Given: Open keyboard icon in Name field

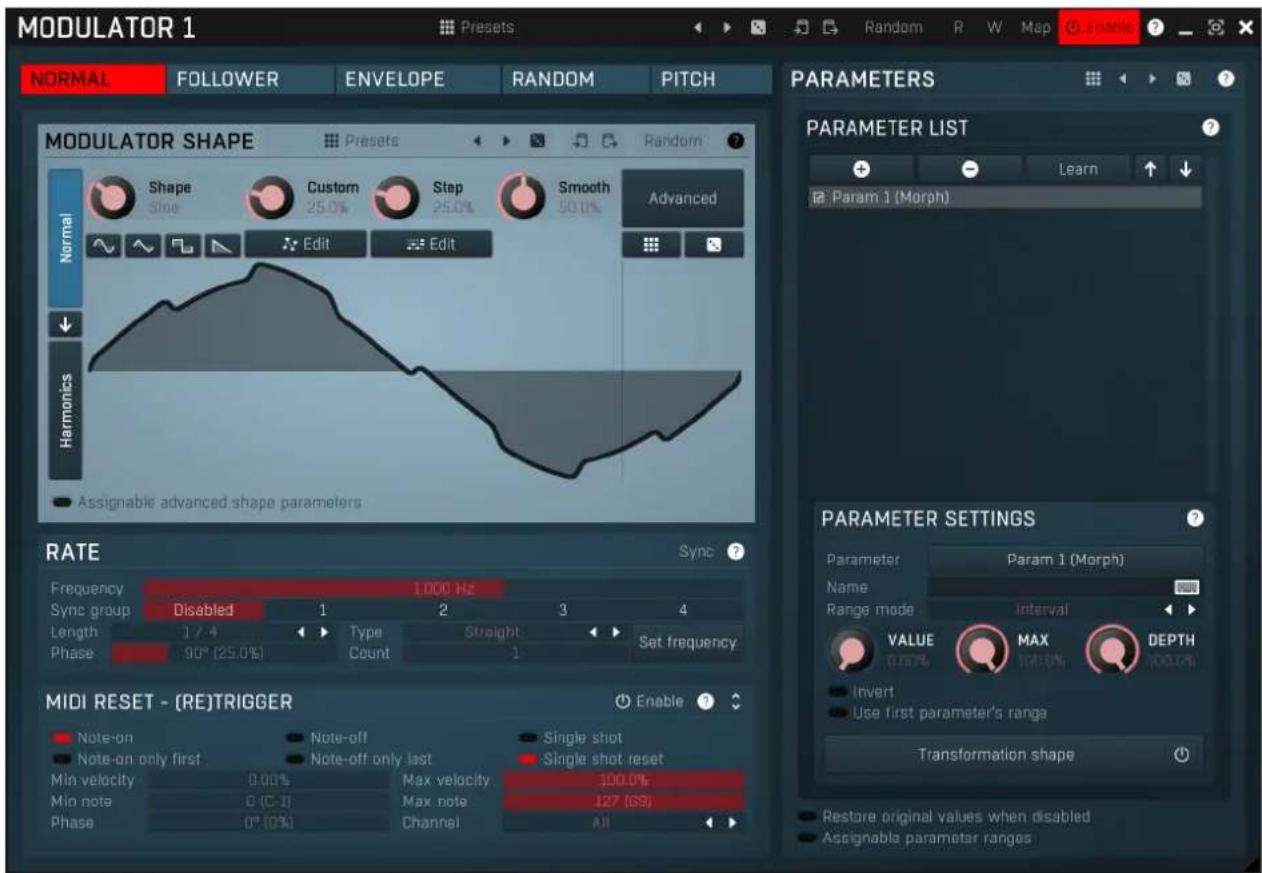Looking at the screenshot, I should (x=1188, y=587).
